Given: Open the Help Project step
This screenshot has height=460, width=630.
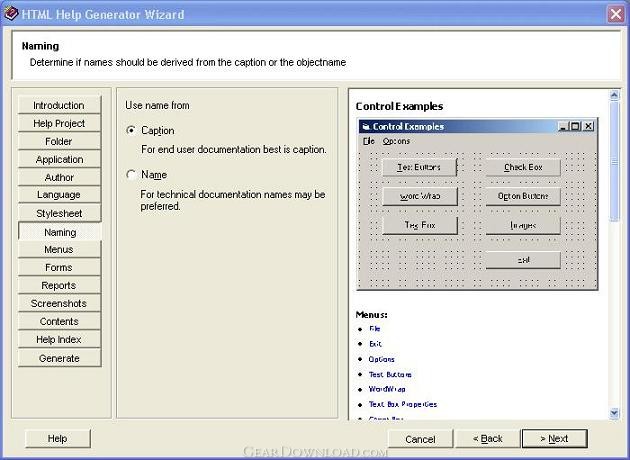Looking at the screenshot, I should 59,123.
